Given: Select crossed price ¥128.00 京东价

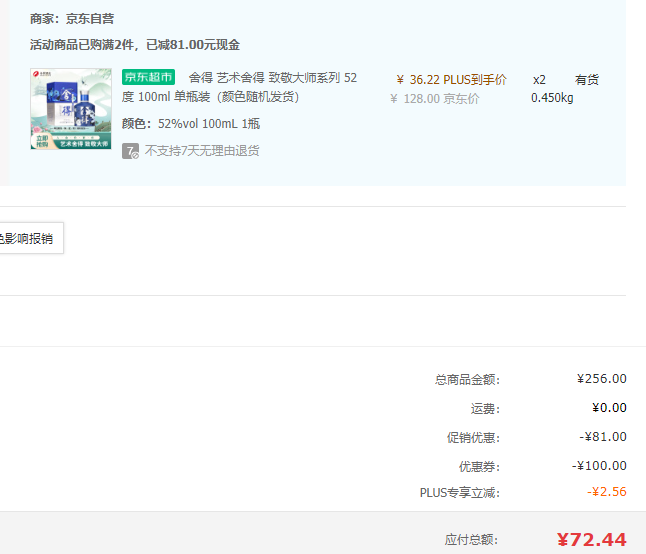Looking at the screenshot, I should tap(435, 99).
